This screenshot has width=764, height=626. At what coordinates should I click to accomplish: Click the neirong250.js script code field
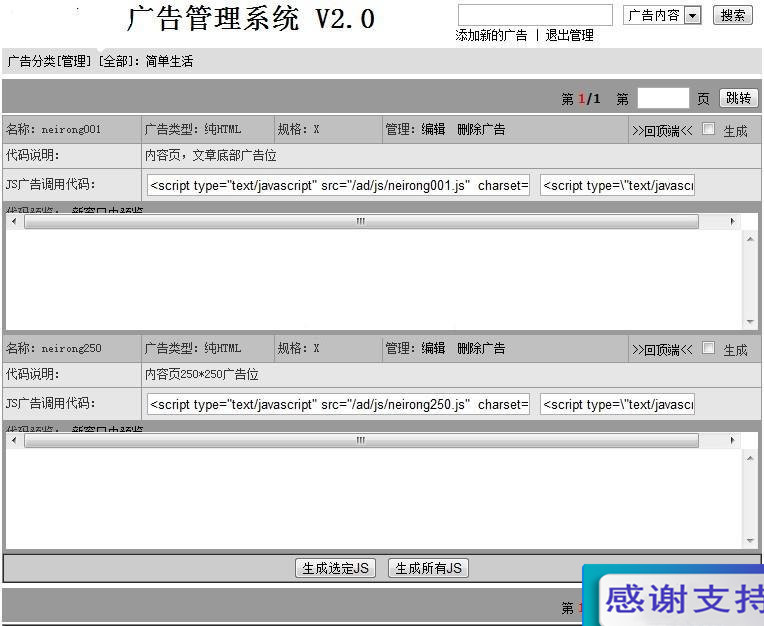coord(338,404)
